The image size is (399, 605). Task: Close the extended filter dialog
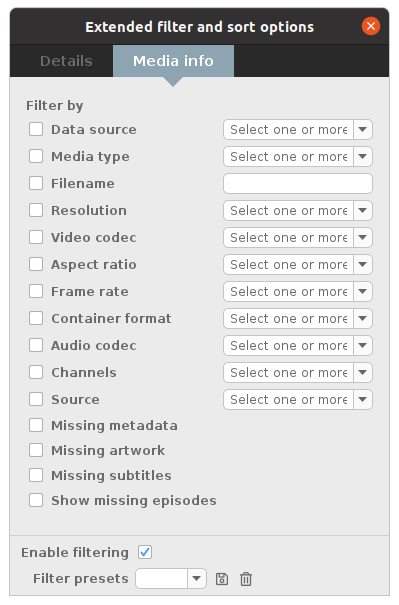[371, 26]
